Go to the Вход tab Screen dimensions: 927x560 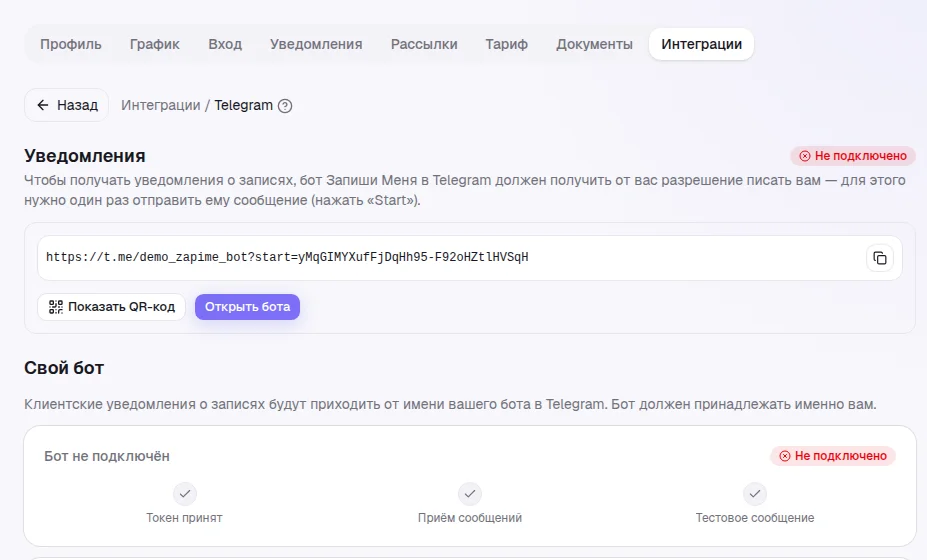[225, 44]
